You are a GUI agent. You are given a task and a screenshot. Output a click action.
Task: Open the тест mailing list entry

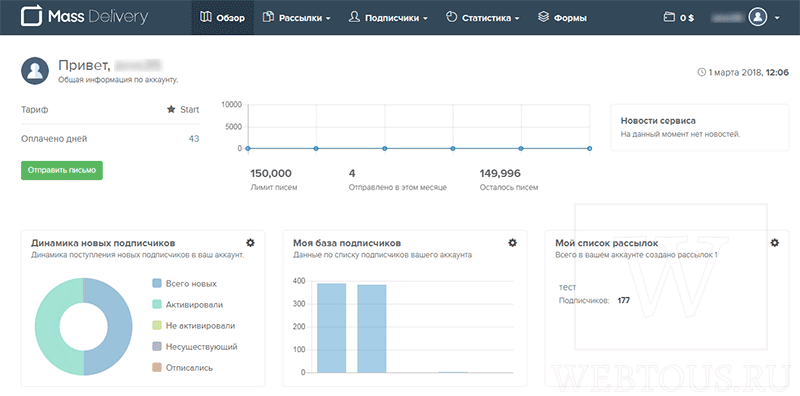(x=567, y=287)
